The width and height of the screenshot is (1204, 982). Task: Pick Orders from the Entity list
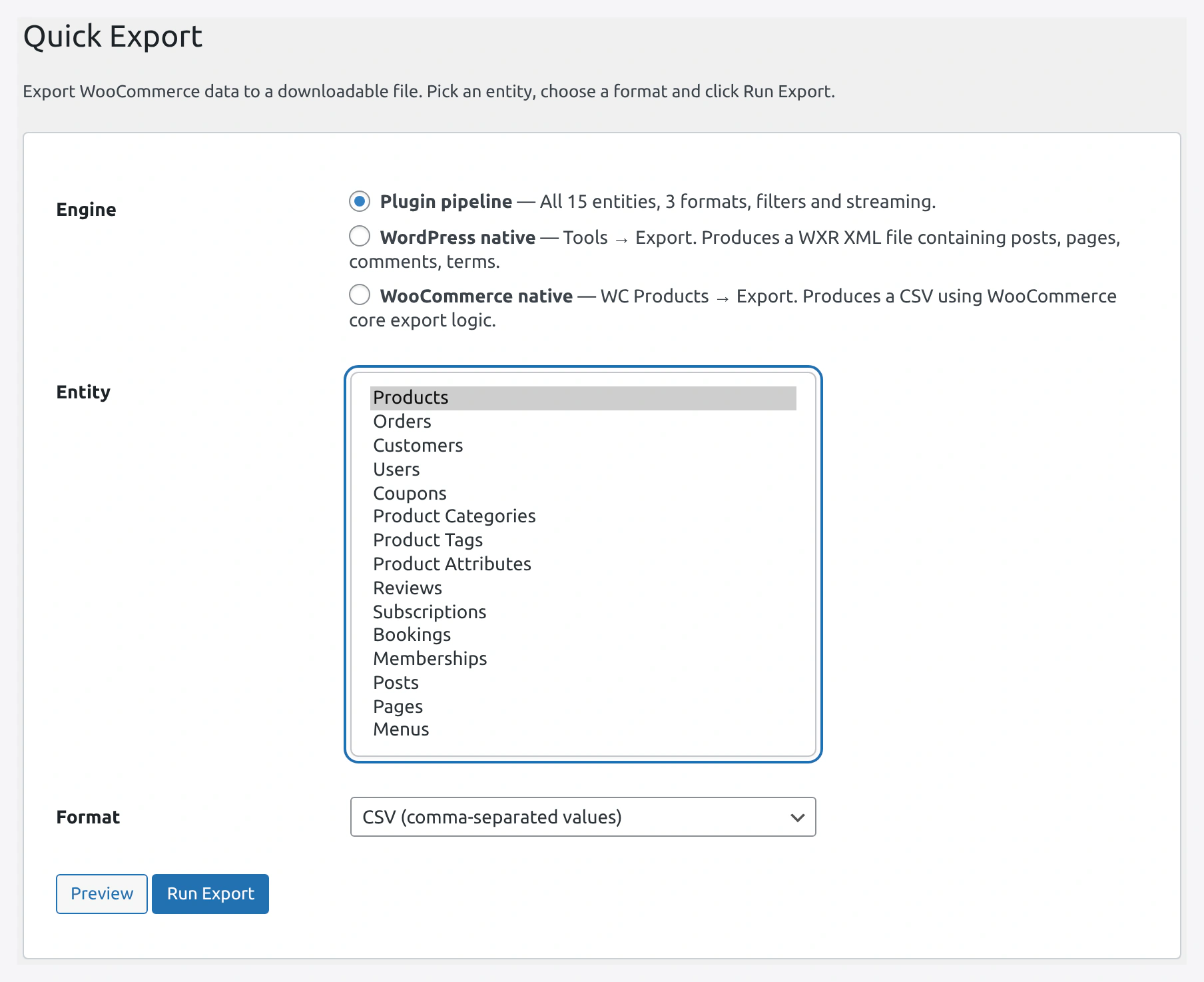(x=583, y=422)
